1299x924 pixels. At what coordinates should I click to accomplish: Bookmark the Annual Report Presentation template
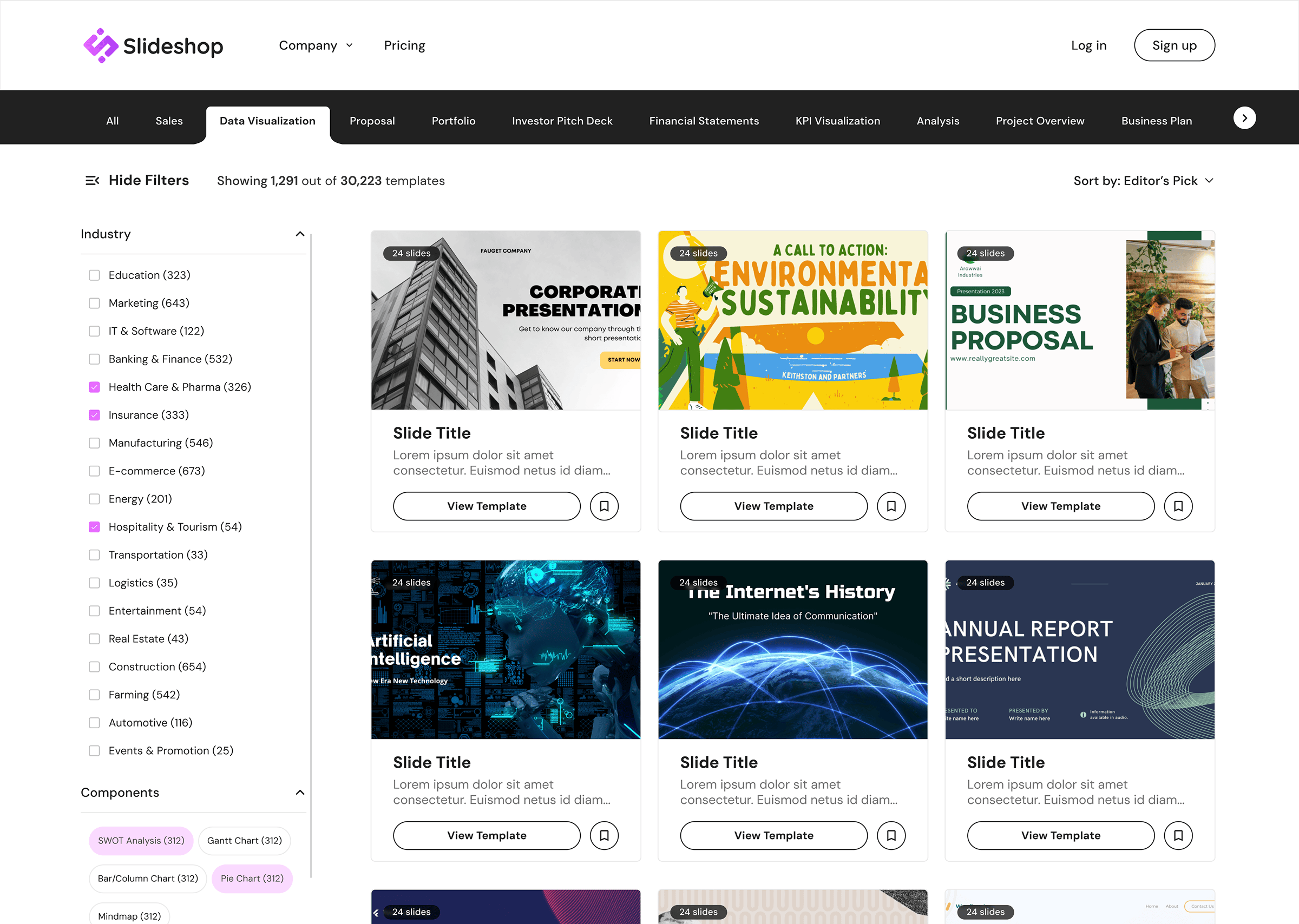[x=1178, y=835]
